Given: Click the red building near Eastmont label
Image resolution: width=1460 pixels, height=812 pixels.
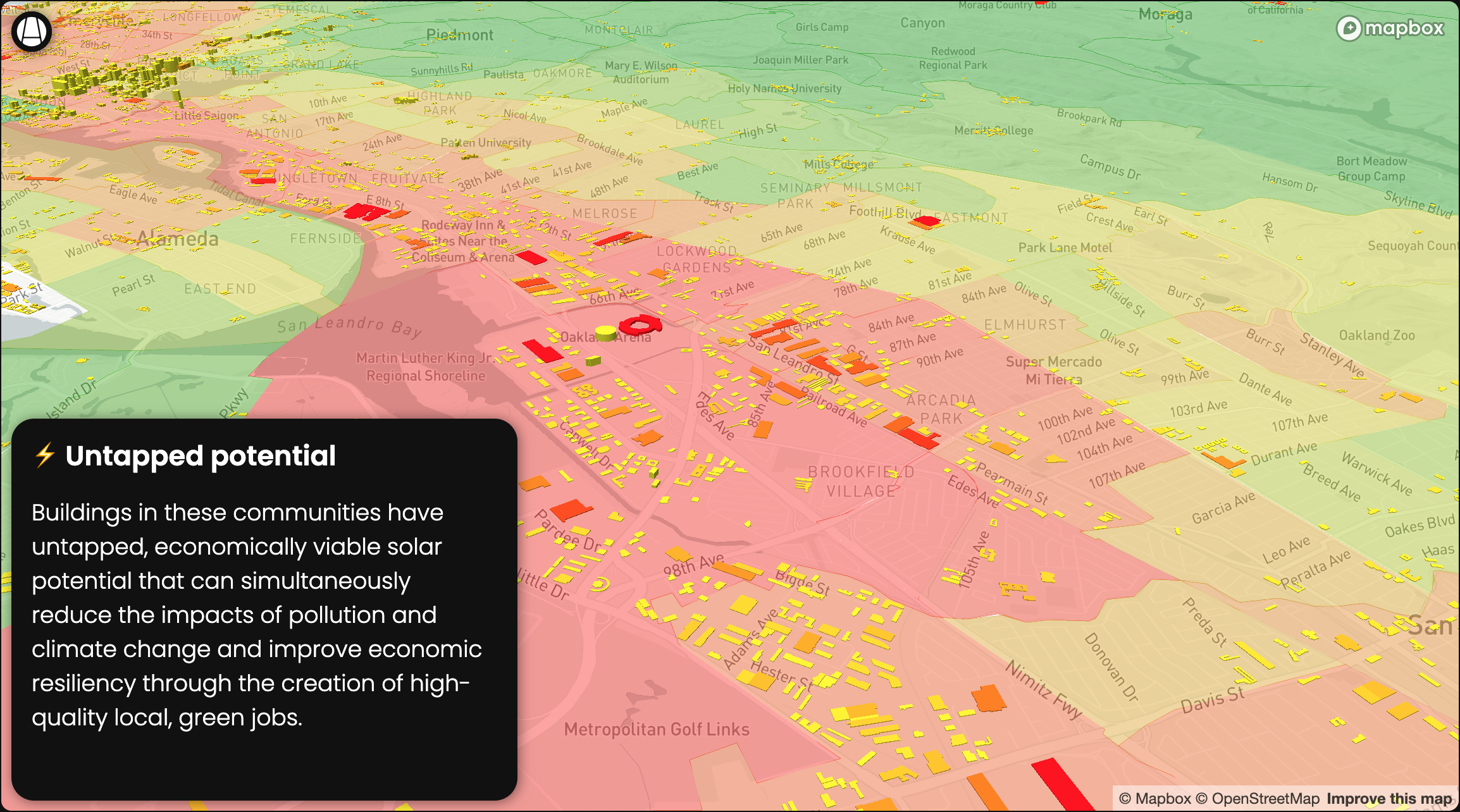Looking at the screenshot, I should (x=927, y=221).
